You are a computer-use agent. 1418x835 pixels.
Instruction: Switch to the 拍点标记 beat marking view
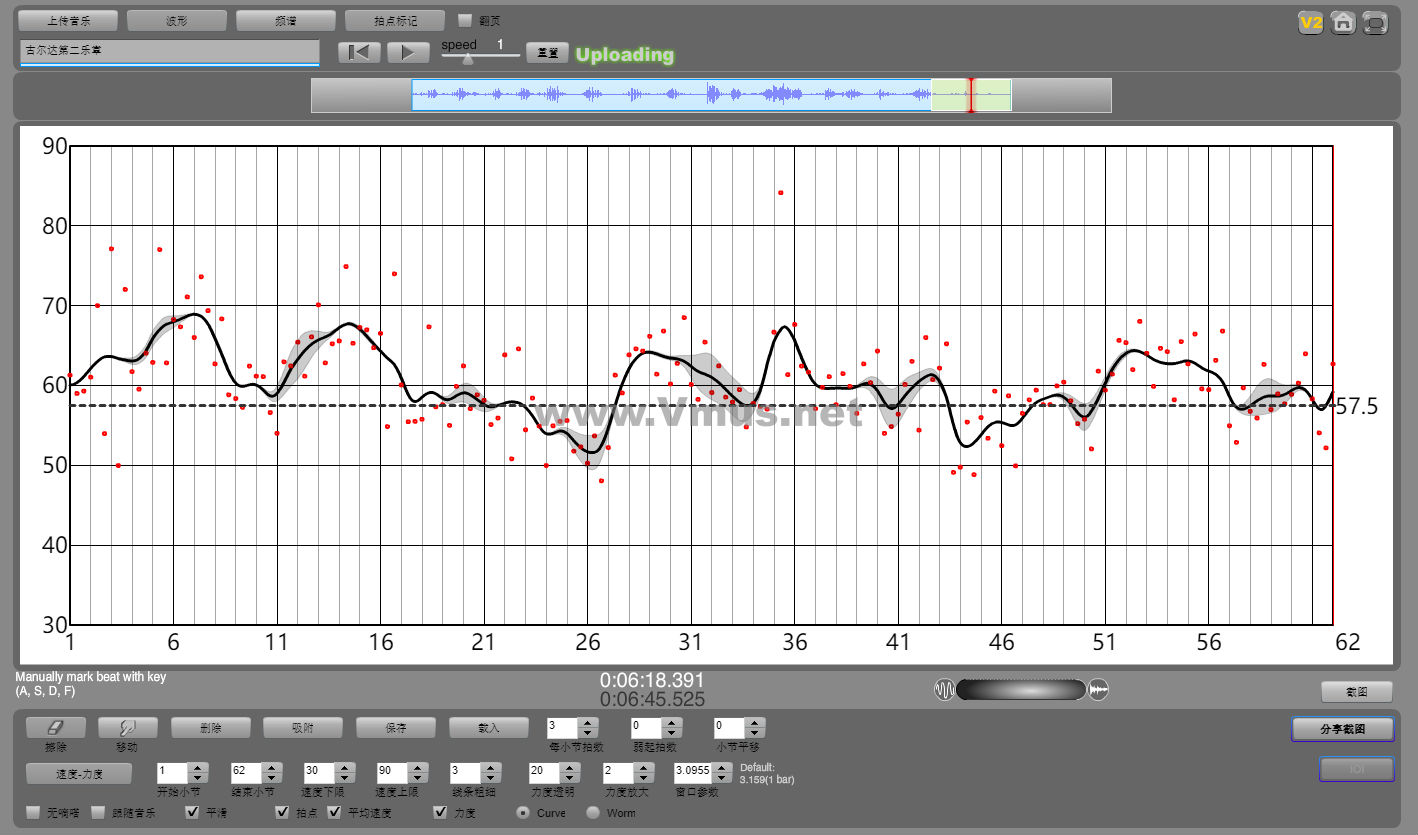[x=395, y=20]
